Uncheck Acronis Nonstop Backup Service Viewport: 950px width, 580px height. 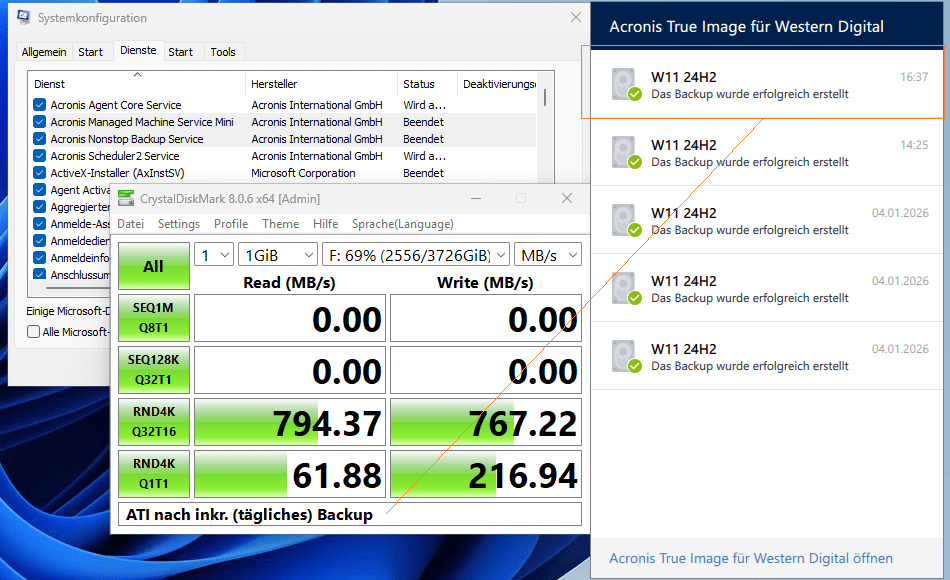pos(39,139)
